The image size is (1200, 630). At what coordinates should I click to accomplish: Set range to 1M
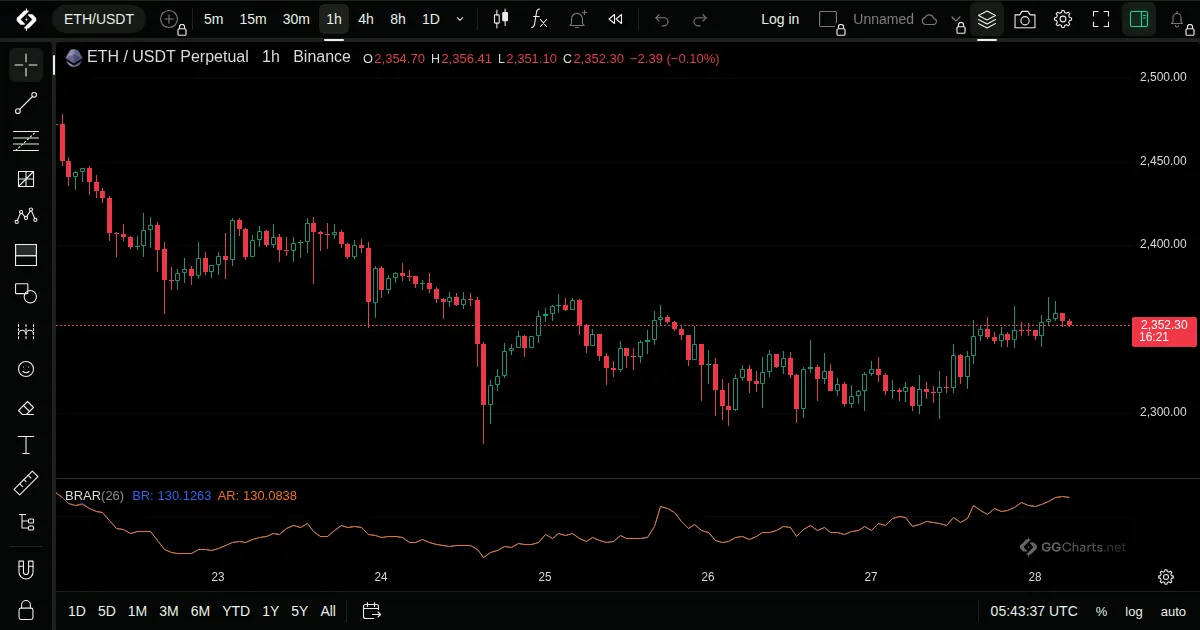138,611
